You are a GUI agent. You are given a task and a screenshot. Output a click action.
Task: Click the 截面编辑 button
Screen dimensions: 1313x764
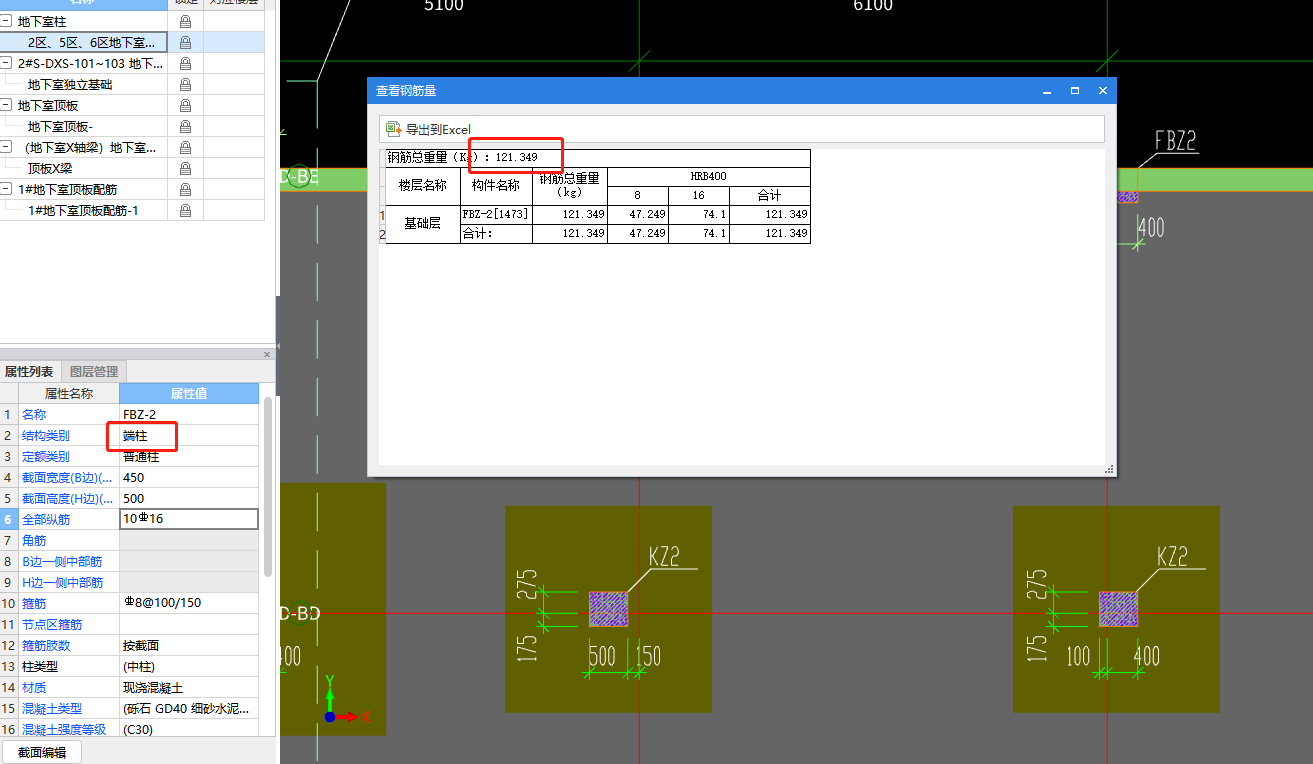pos(42,752)
